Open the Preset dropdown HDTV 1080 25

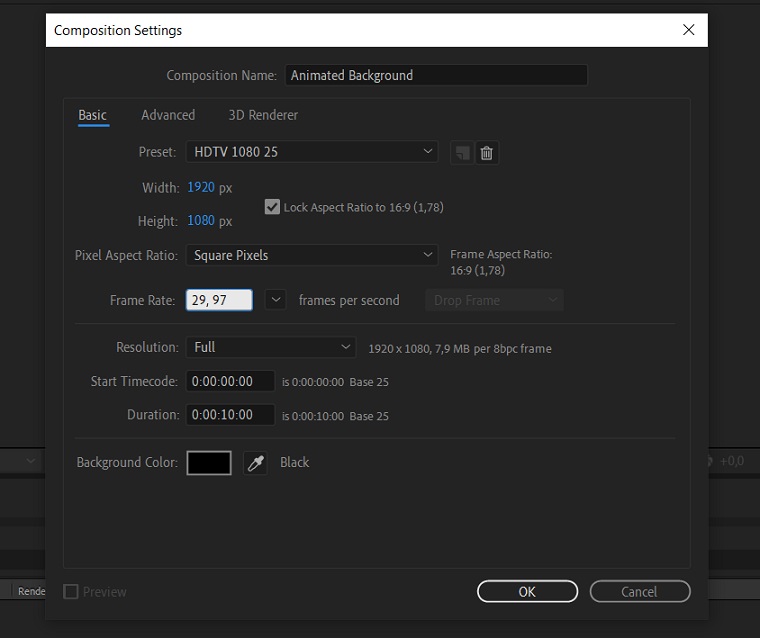(x=311, y=152)
